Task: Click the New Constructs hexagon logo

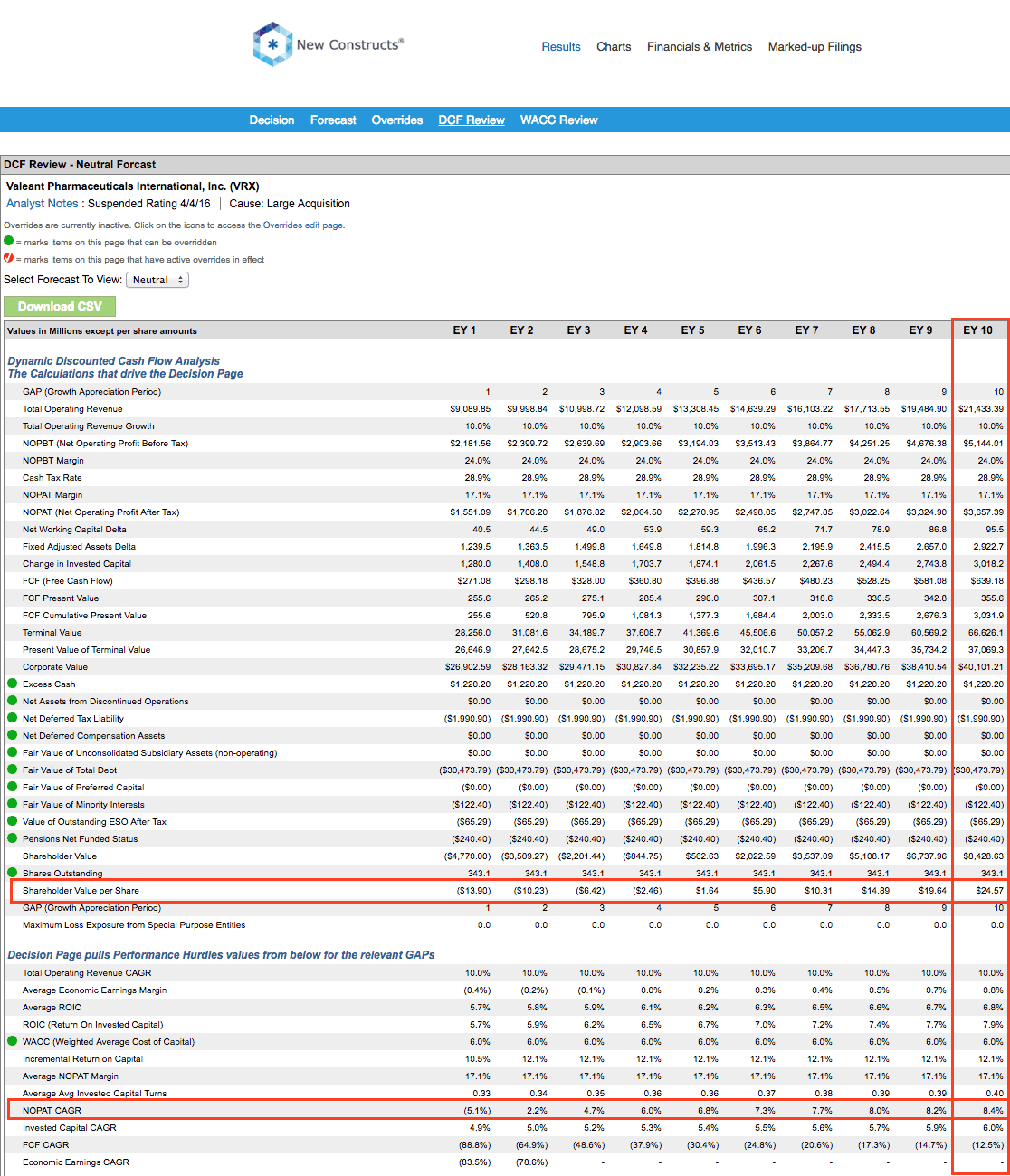Action: click(272, 44)
